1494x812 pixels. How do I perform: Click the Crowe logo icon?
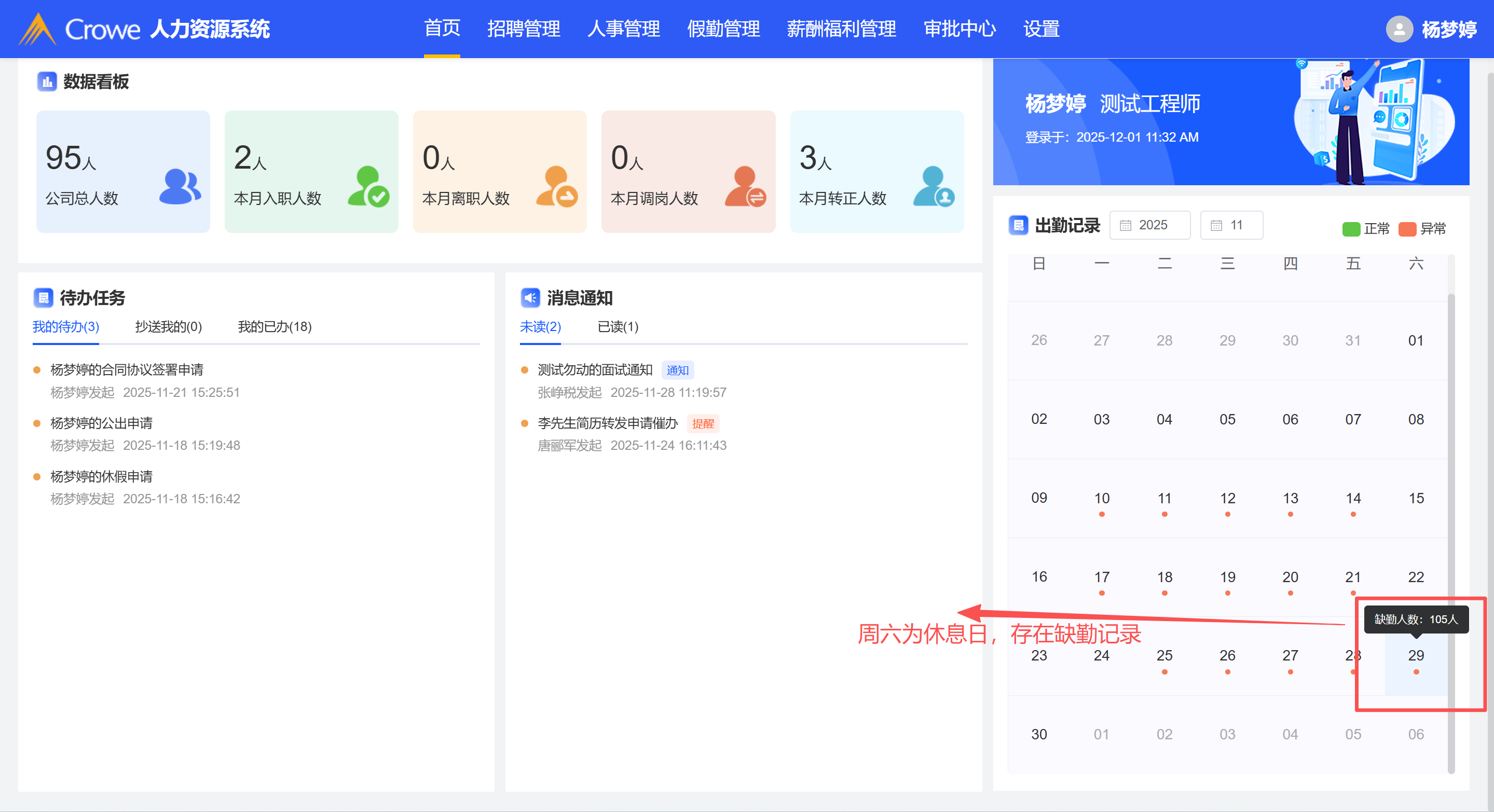(37, 29)
